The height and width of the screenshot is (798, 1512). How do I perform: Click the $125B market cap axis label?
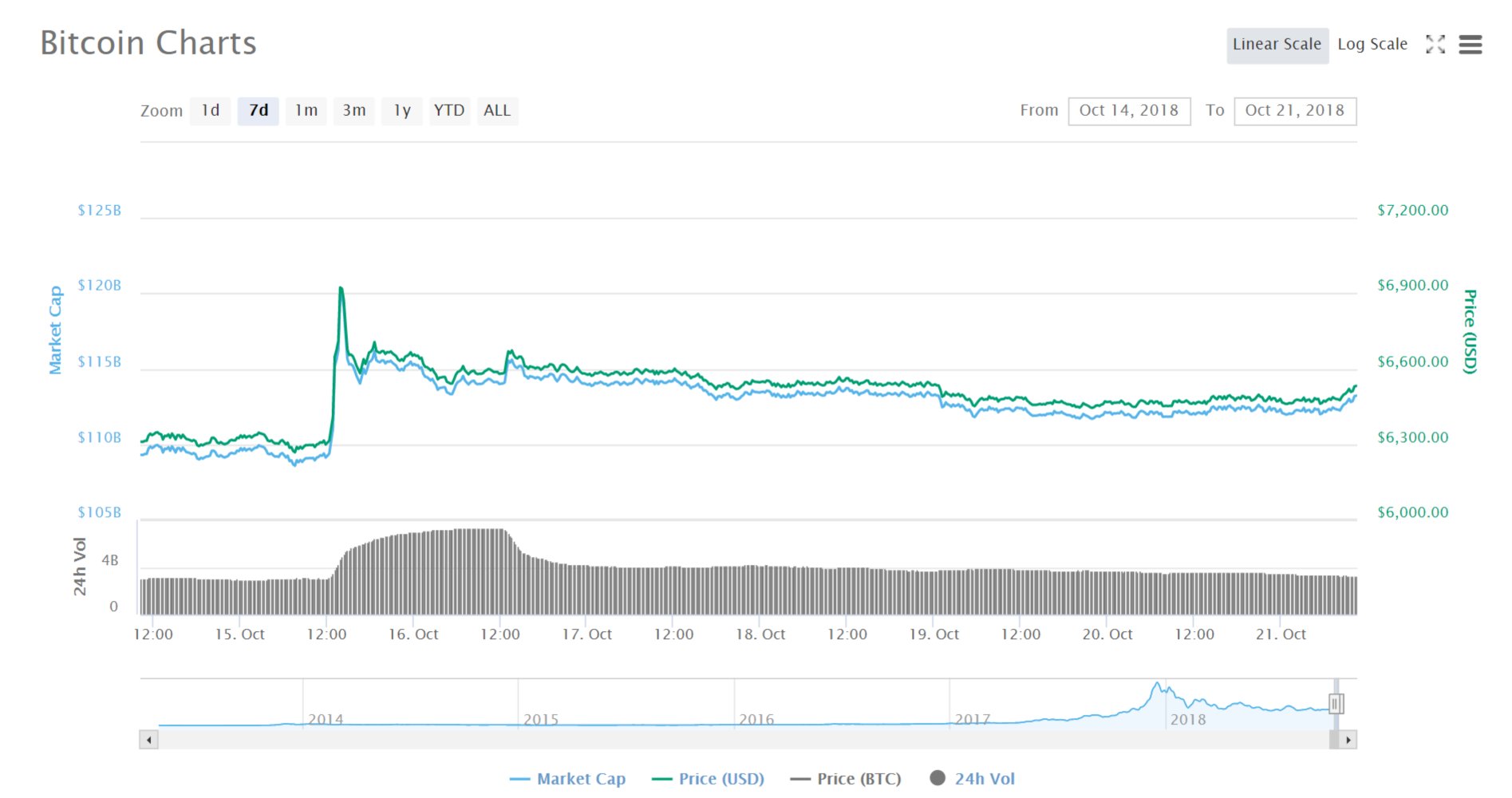coord(100,211)
